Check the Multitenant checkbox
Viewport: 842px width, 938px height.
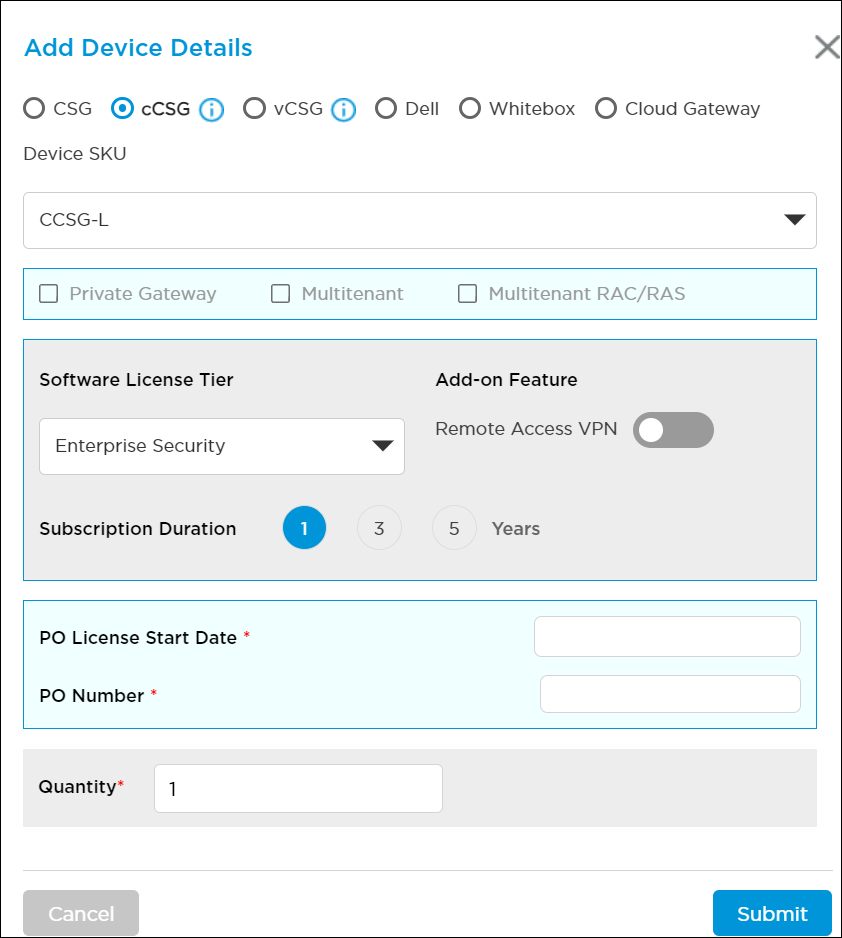tap(281, 294)
